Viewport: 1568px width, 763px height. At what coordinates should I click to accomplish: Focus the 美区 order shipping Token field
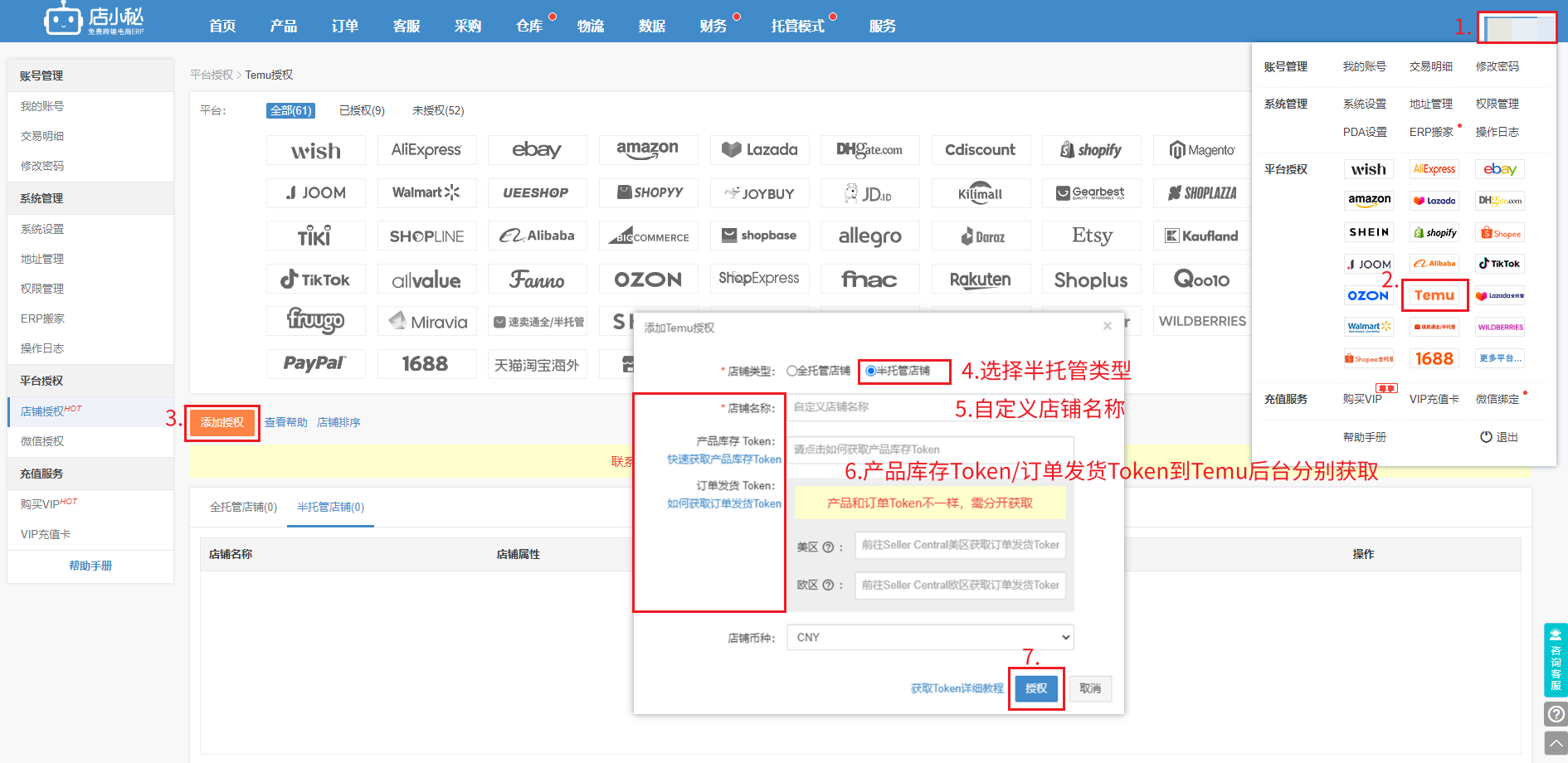pyautogui.click(x=961, y=545)
